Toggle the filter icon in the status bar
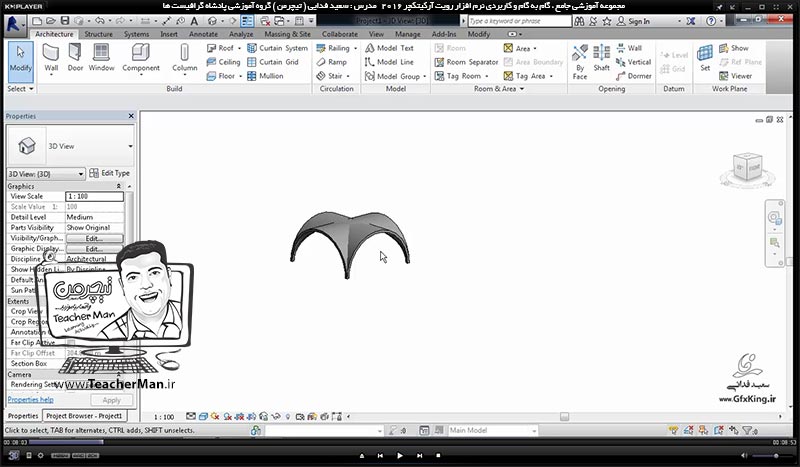 749,431
